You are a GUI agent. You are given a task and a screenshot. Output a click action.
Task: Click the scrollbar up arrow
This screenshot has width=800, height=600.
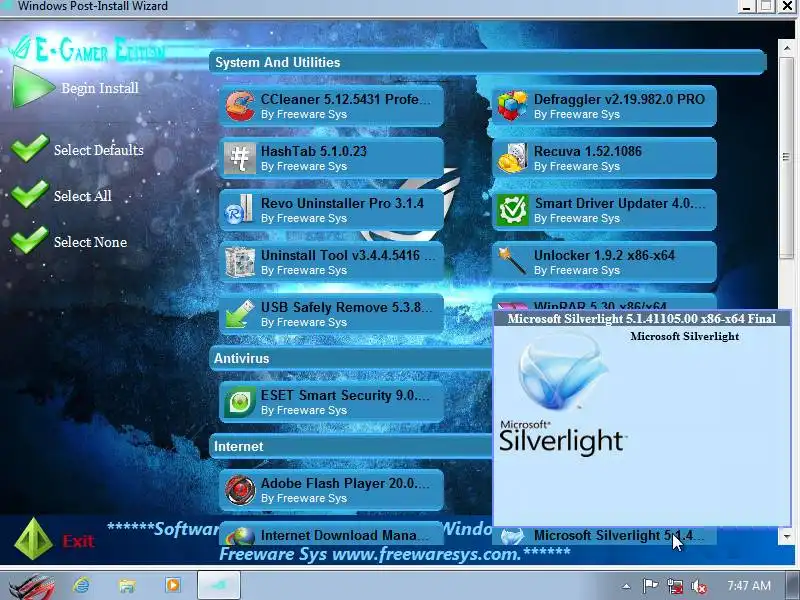786,48
